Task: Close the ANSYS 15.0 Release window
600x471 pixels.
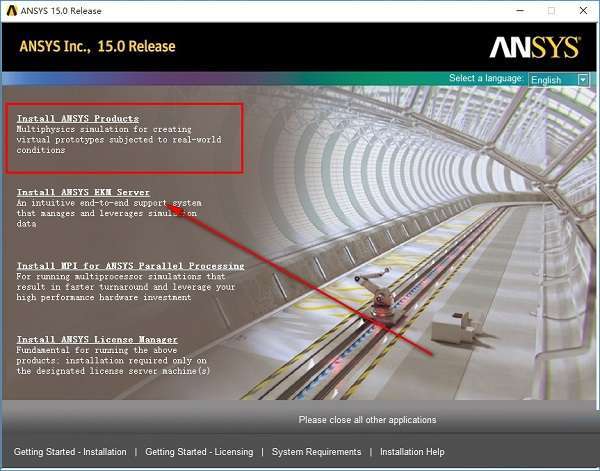Action: pyautogui.click(x=583, y=11)
